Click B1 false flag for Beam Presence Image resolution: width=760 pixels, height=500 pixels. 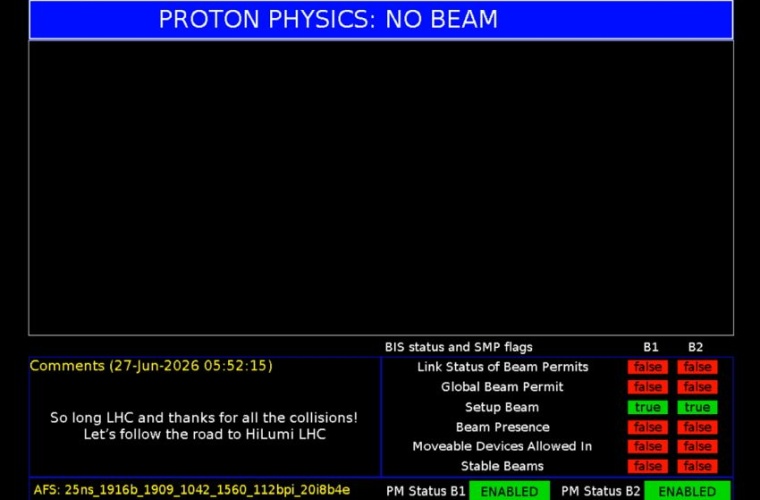coord(648,427)
